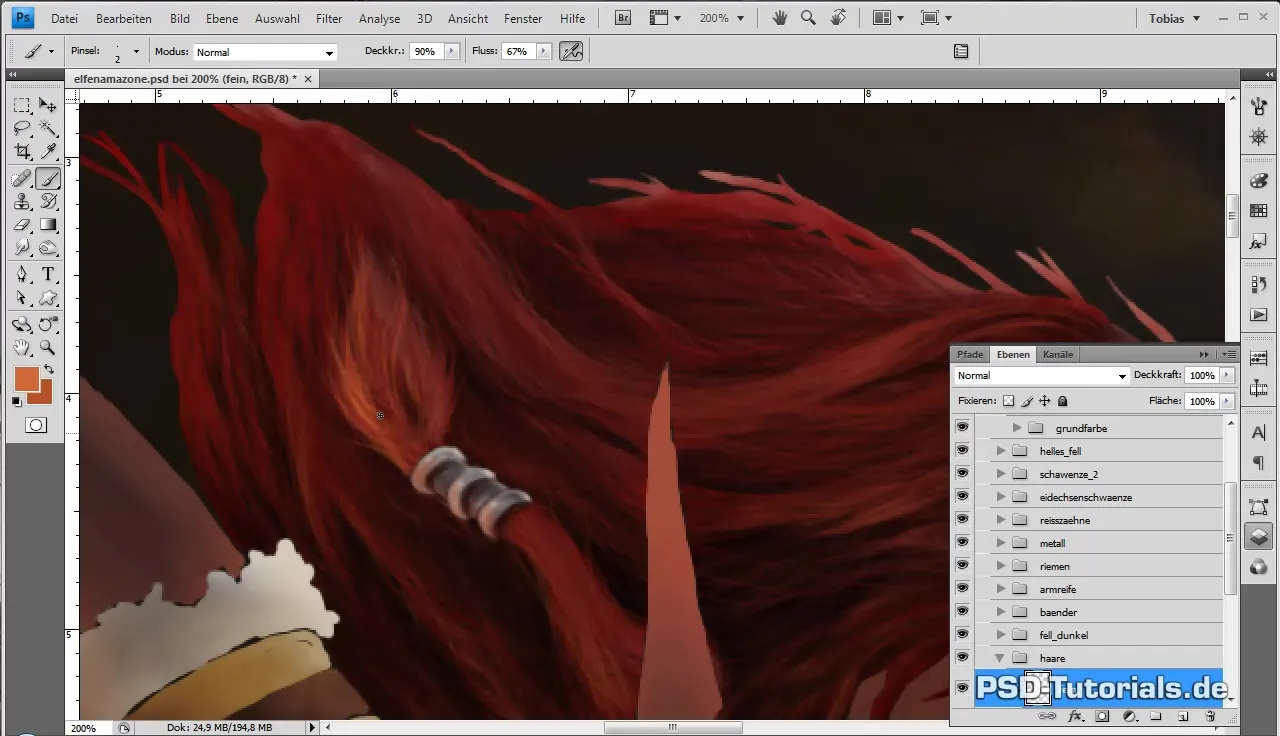
Task: Toggle visibility of riemen group
Action: click(962, 566)
